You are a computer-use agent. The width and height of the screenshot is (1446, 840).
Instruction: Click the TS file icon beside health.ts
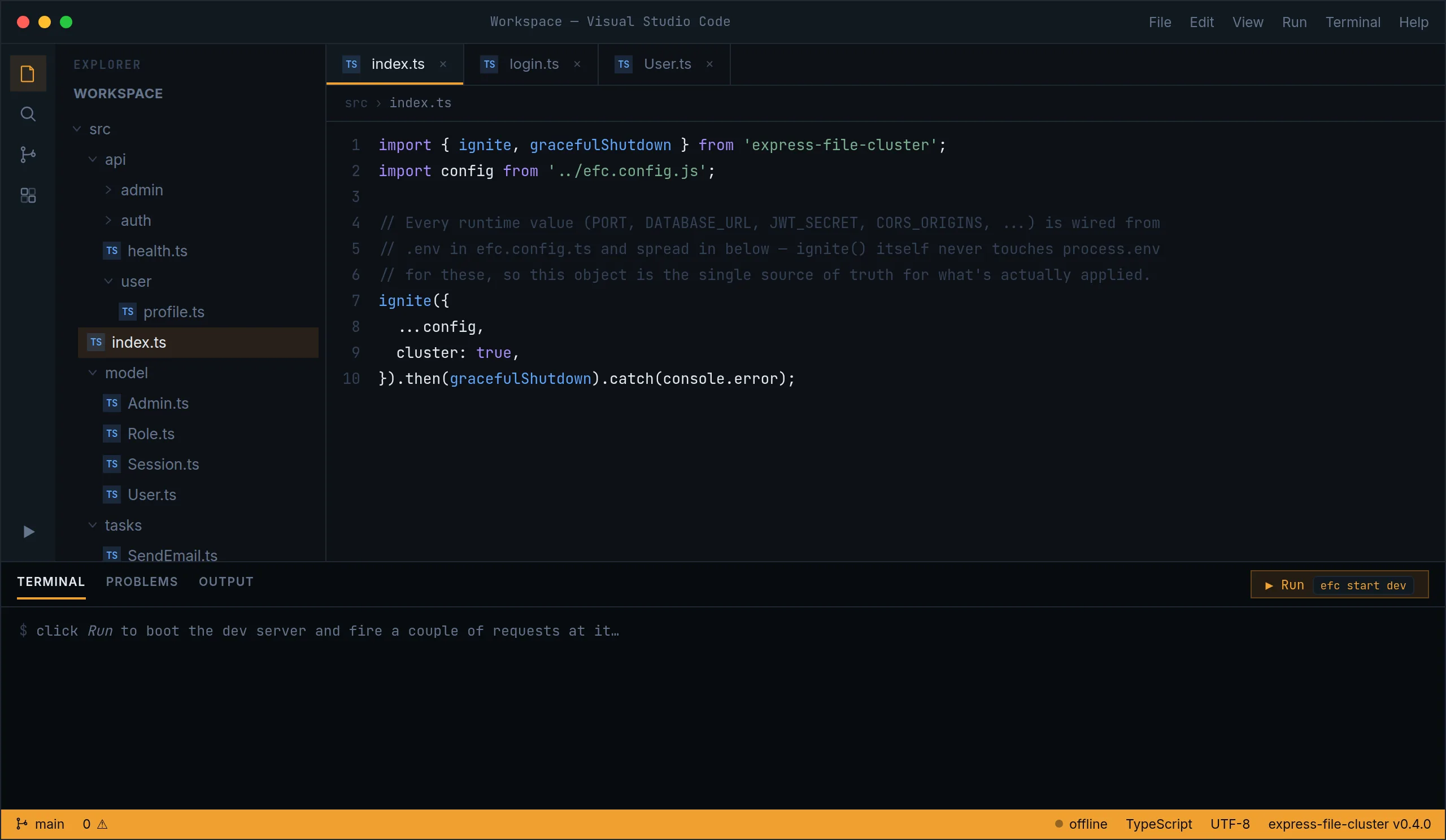click(112, 251)
